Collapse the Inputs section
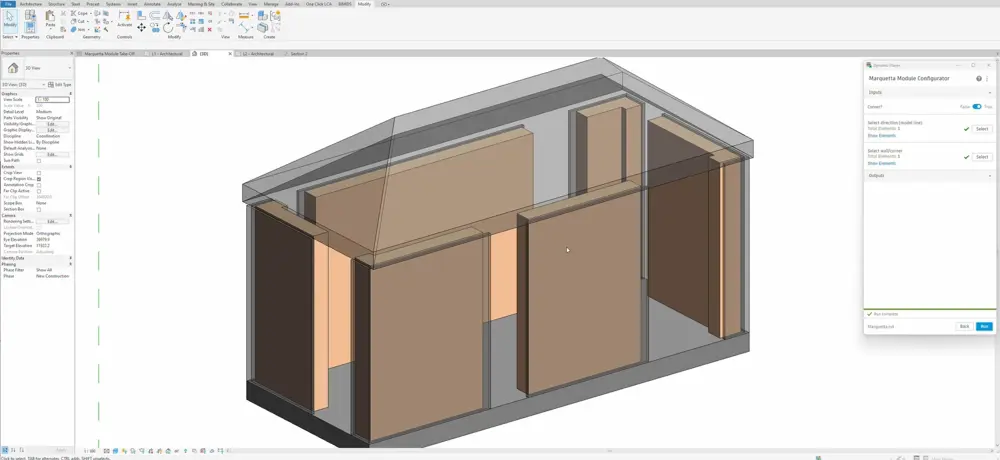 tap(990, 93)
